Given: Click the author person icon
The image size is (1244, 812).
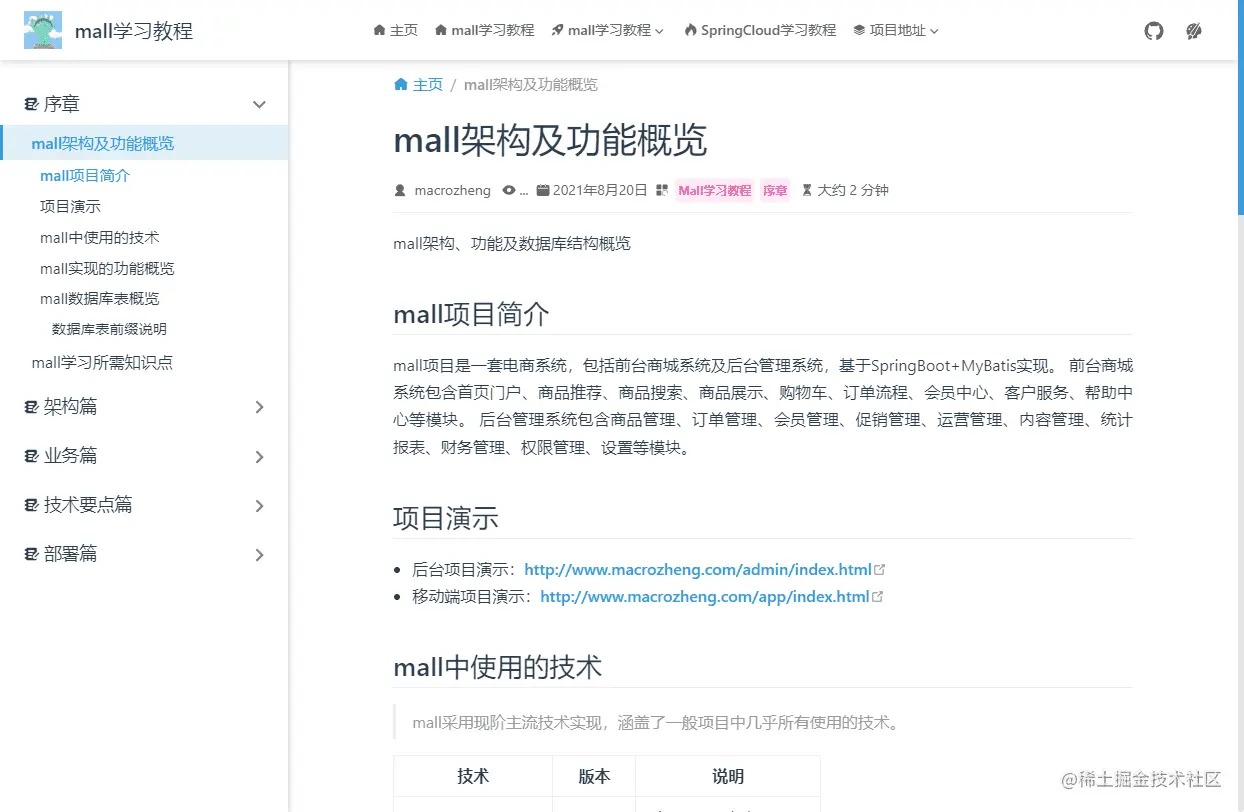Looking at the screenshot, I should click(x=400, y=190).
